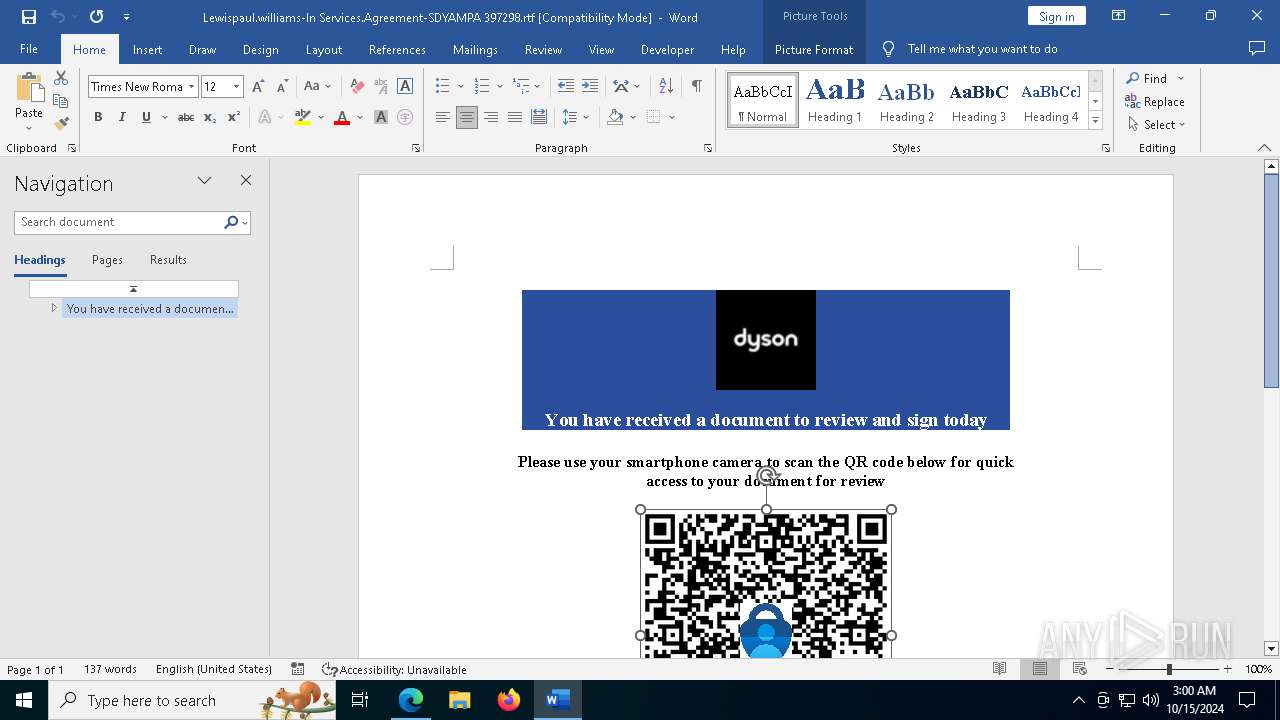Select the Dyson logo image in the document
Screen dimensions: 1280x720
766,340
